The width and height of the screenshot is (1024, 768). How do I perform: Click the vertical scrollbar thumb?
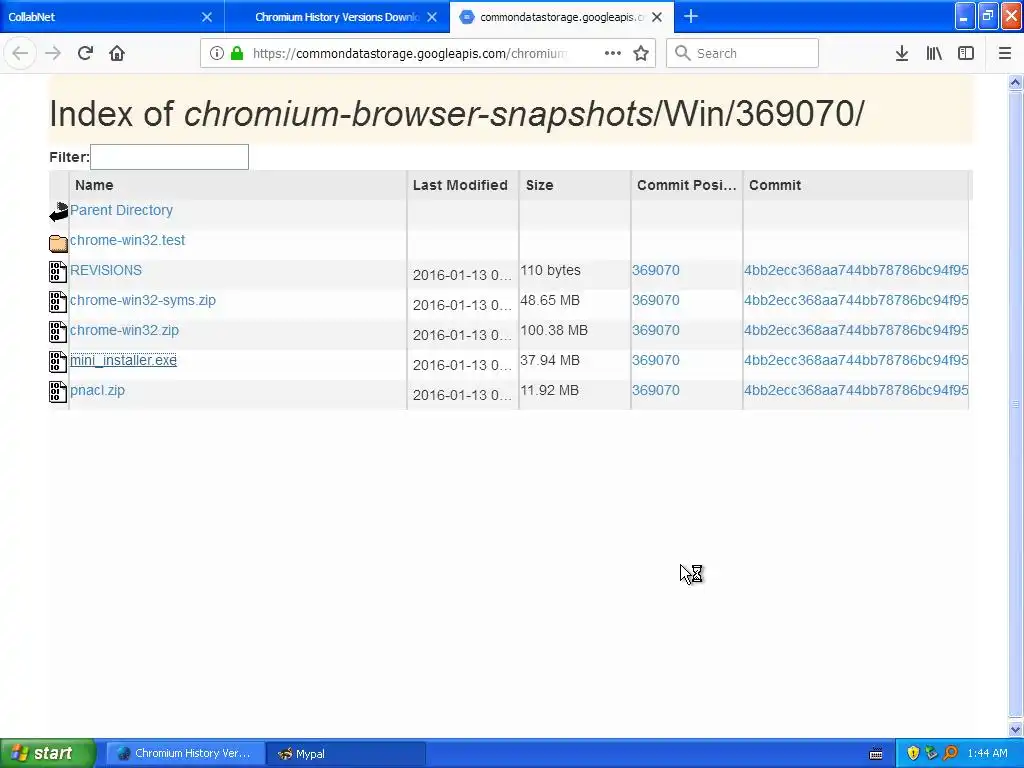tap(1015, 405)
